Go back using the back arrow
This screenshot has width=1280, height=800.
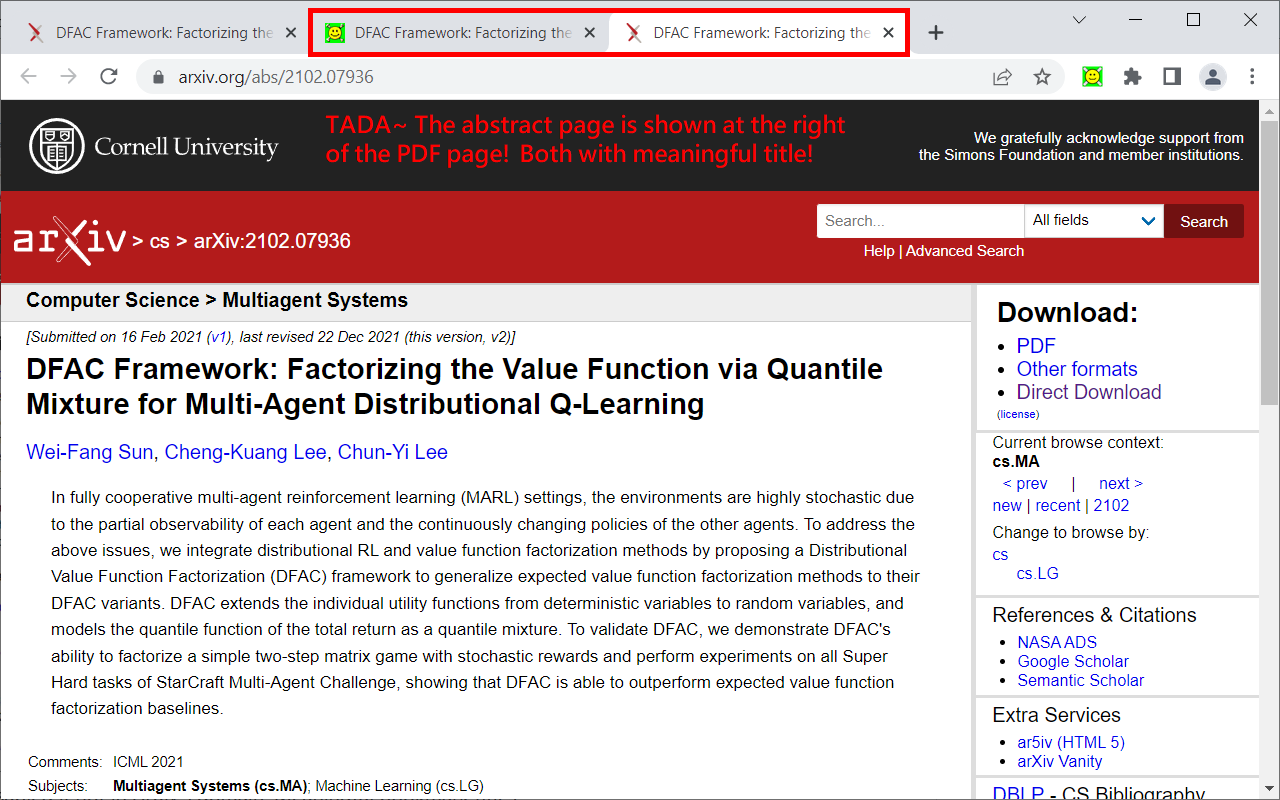coord(28,76)
